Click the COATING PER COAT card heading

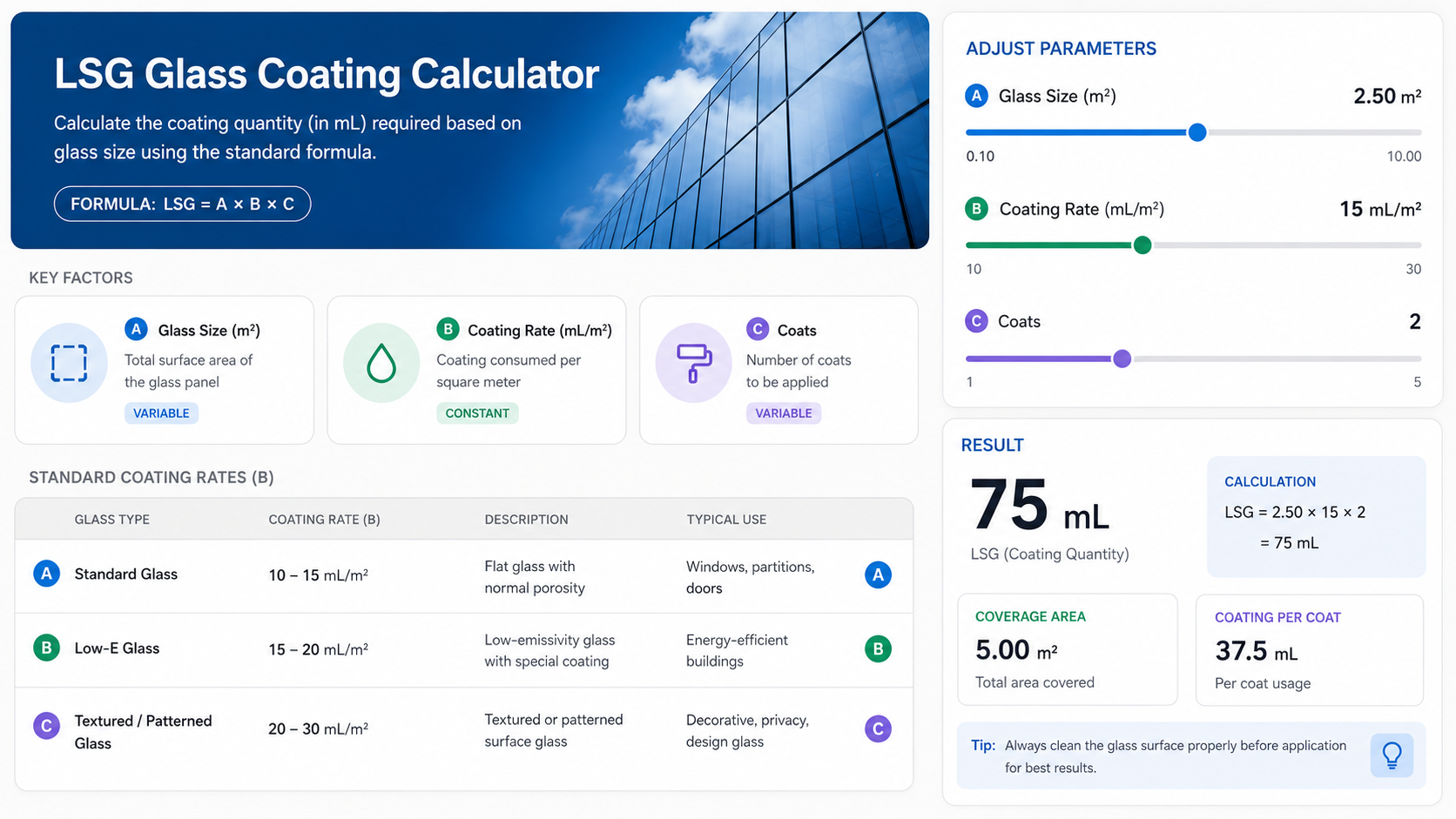(x=1277, y=617)
